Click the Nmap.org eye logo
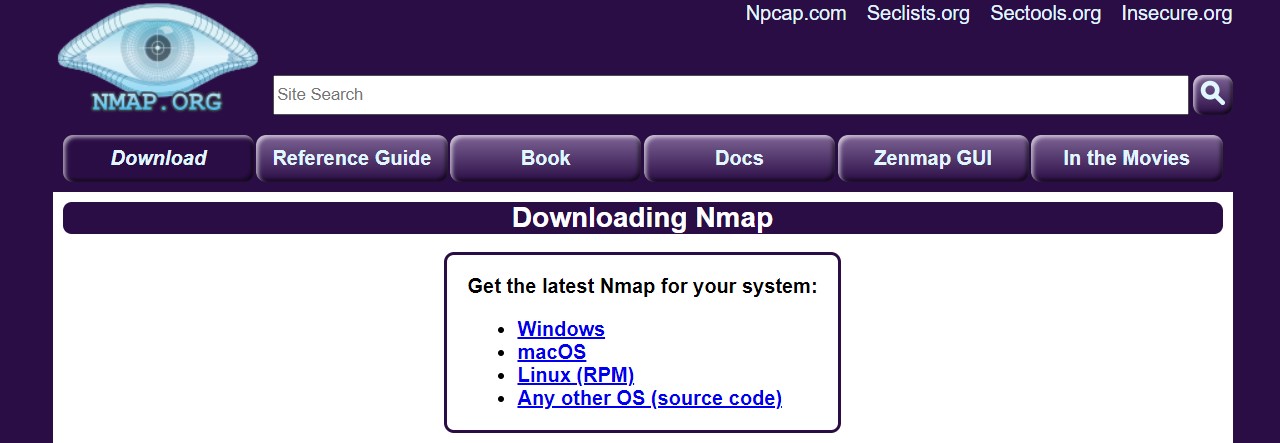This screenshot has width=1280, height=443. pyautogui.click(x=157, y=59)
